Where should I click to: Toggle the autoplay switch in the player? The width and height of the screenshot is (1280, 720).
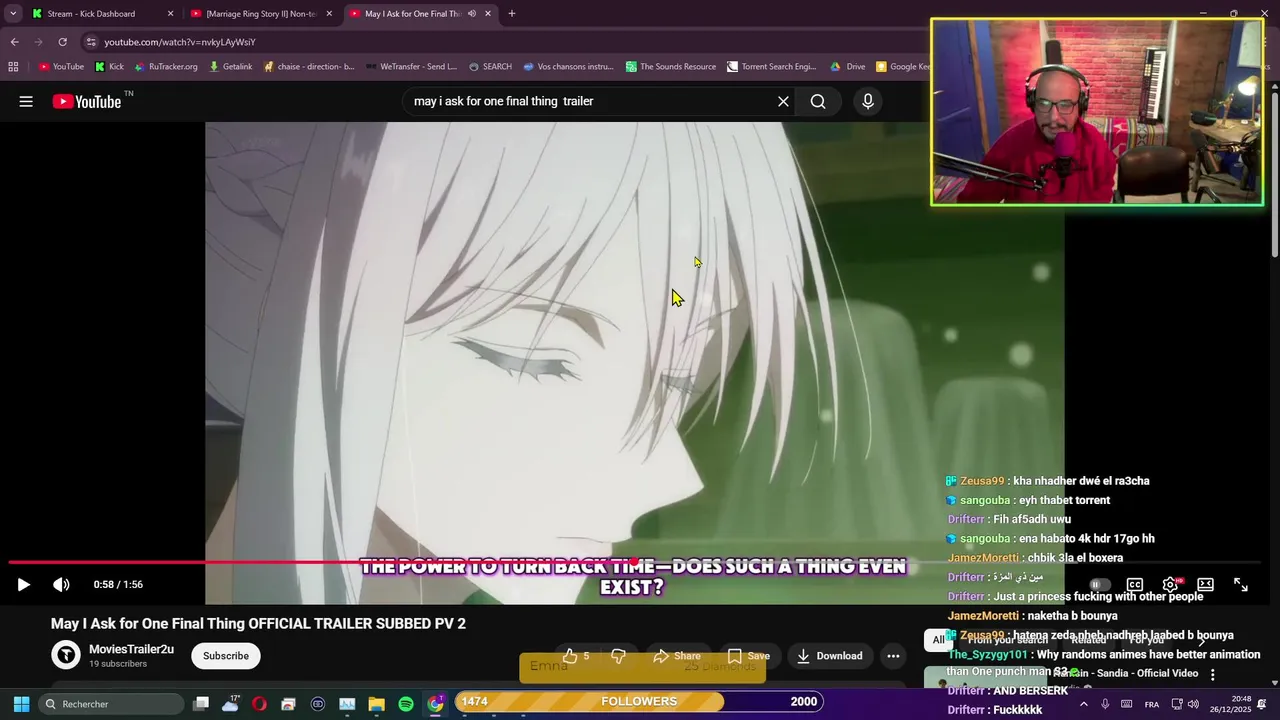[1099, 585]
